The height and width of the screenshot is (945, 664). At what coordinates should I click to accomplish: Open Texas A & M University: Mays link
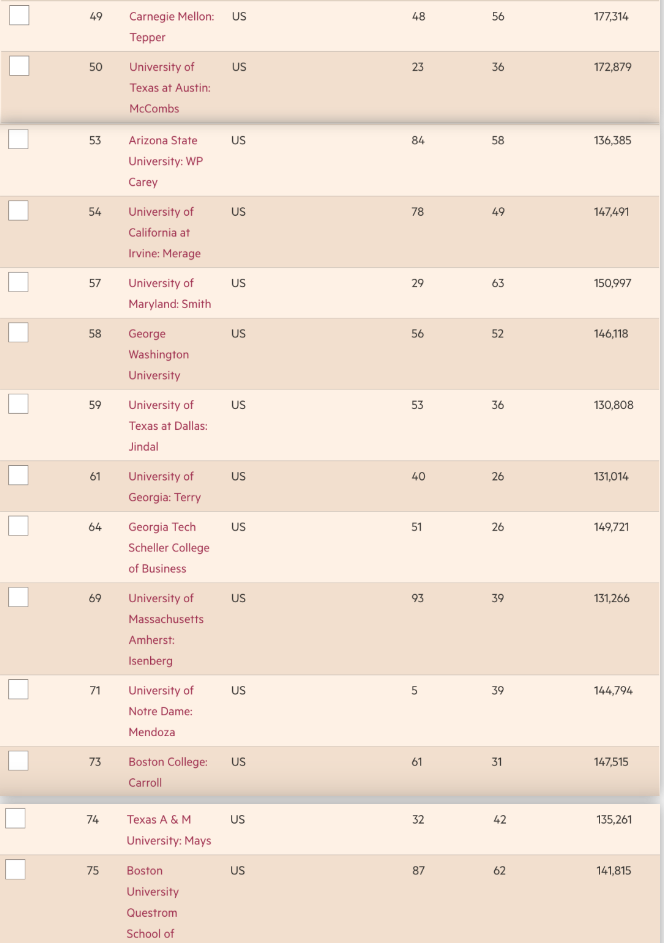pyautogui.click(x=169, y=830)
